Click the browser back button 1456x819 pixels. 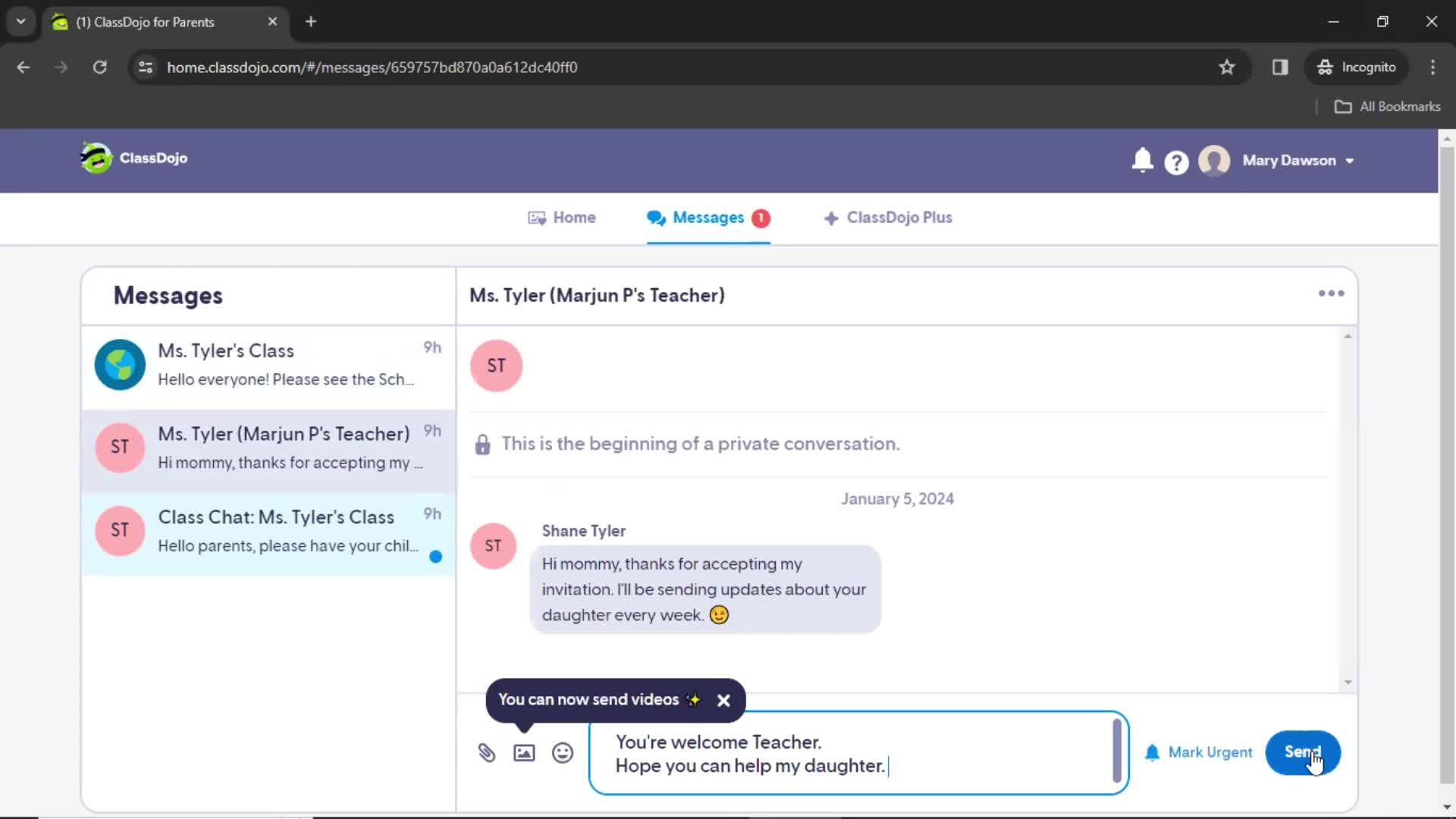tap(24, 67)
